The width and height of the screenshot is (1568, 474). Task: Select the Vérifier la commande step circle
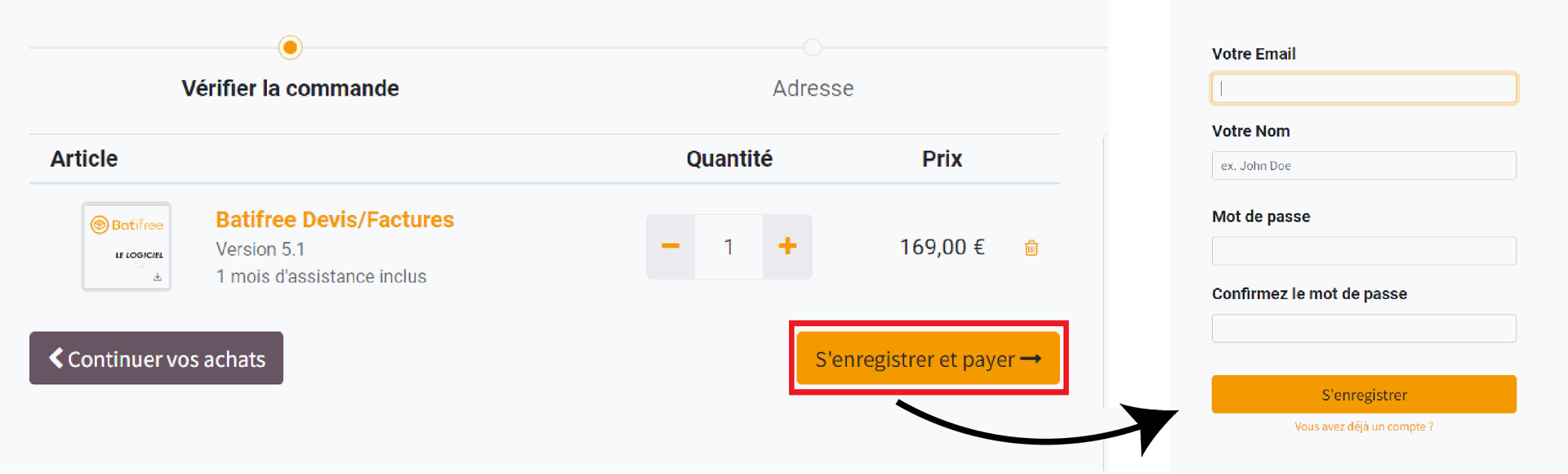pyautogui.click(x=290, y=47)
